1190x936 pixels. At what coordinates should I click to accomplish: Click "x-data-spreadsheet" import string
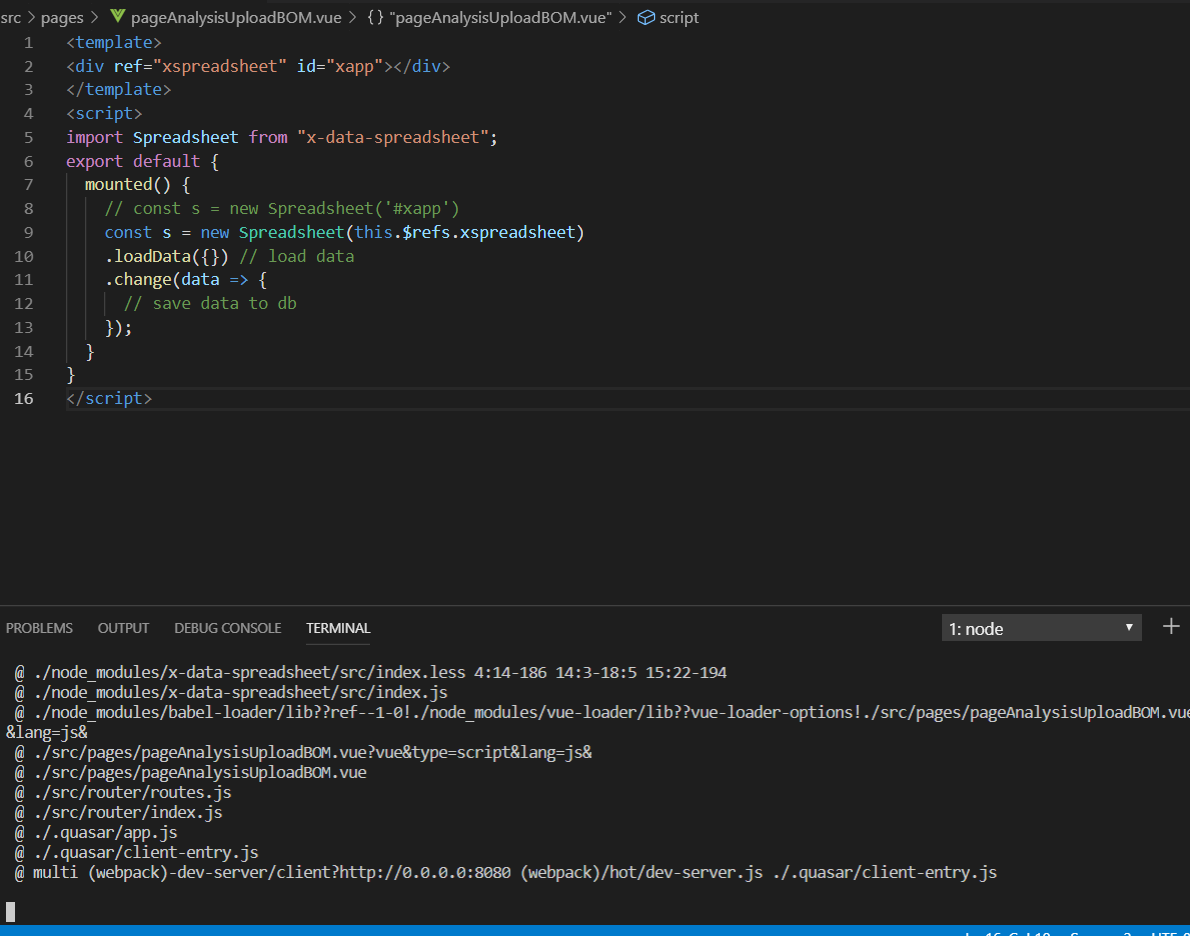coord(392,137)
